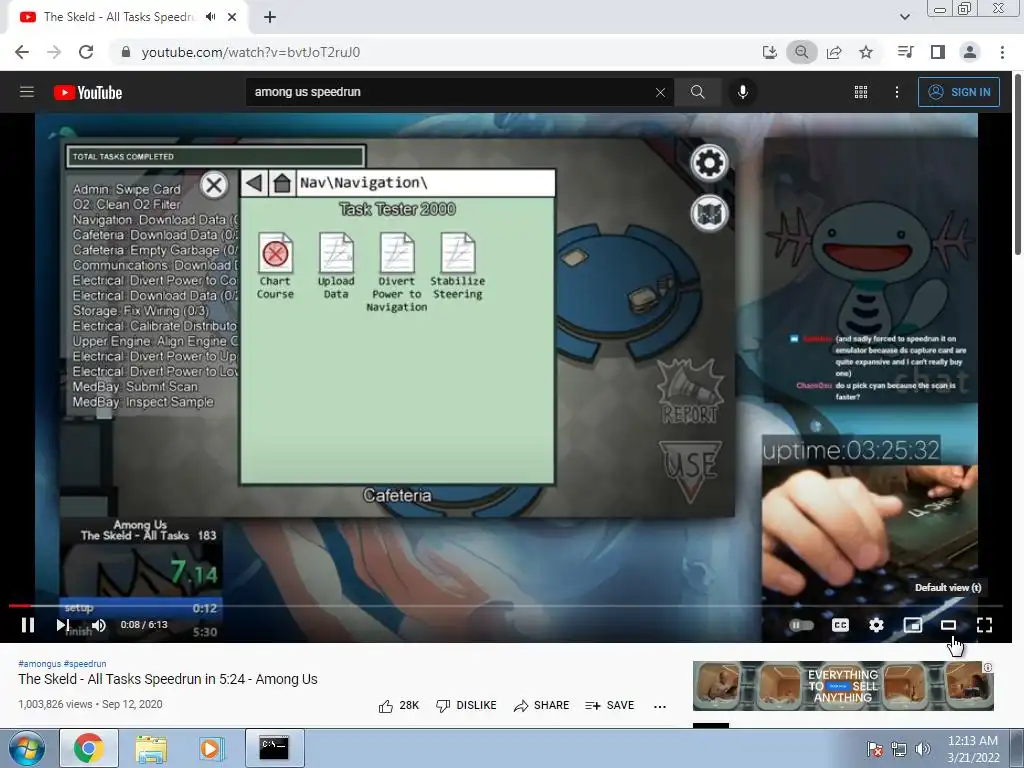The width and height of the screenshot is (1024, 768).
Task: Close The Skeld YouTube tab
Action: coord(232,17)
